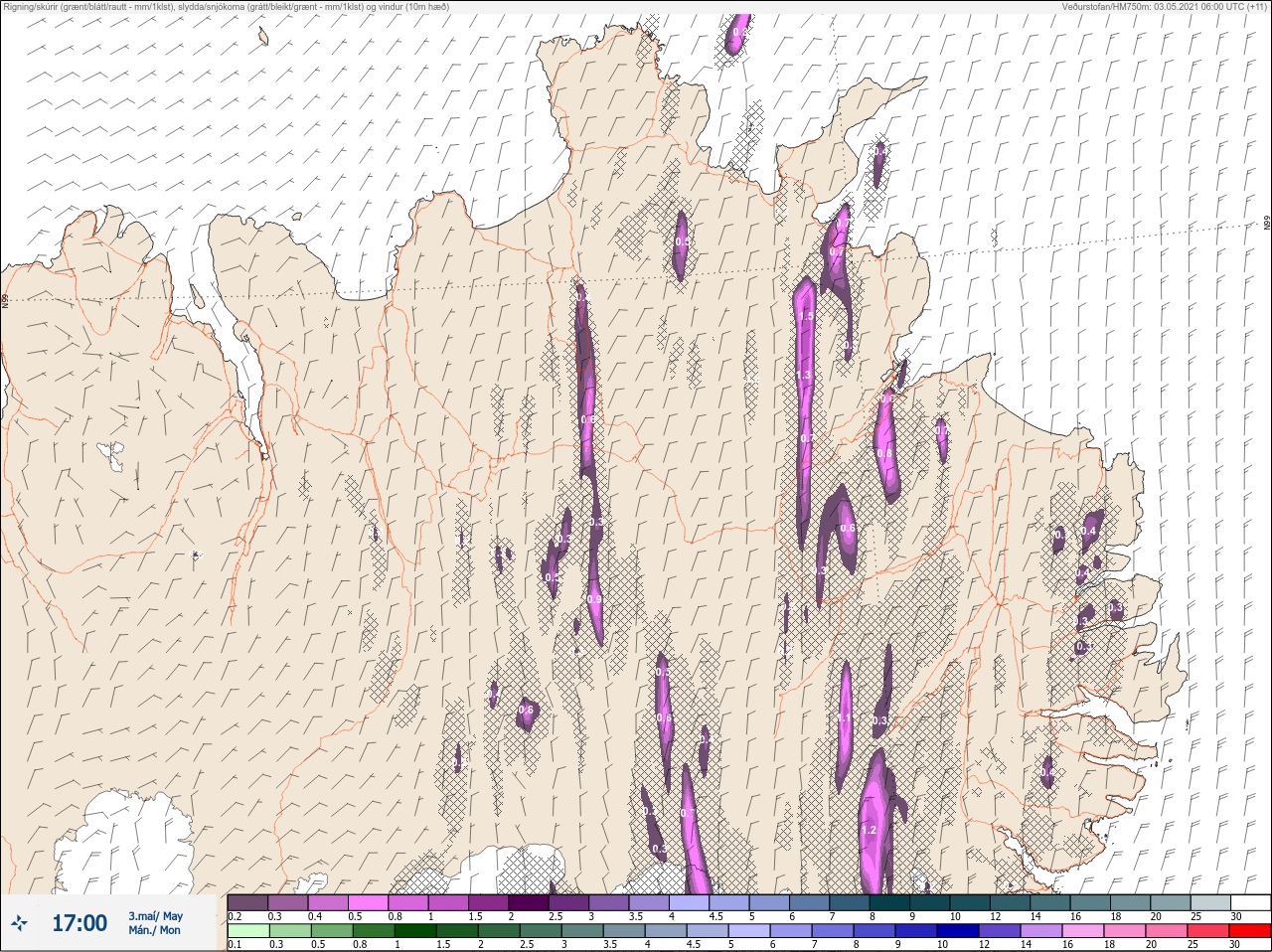Pick lower legend swatch between 0.1 and 0.3
Screen dimensions: 1272x952
(248, 931)
